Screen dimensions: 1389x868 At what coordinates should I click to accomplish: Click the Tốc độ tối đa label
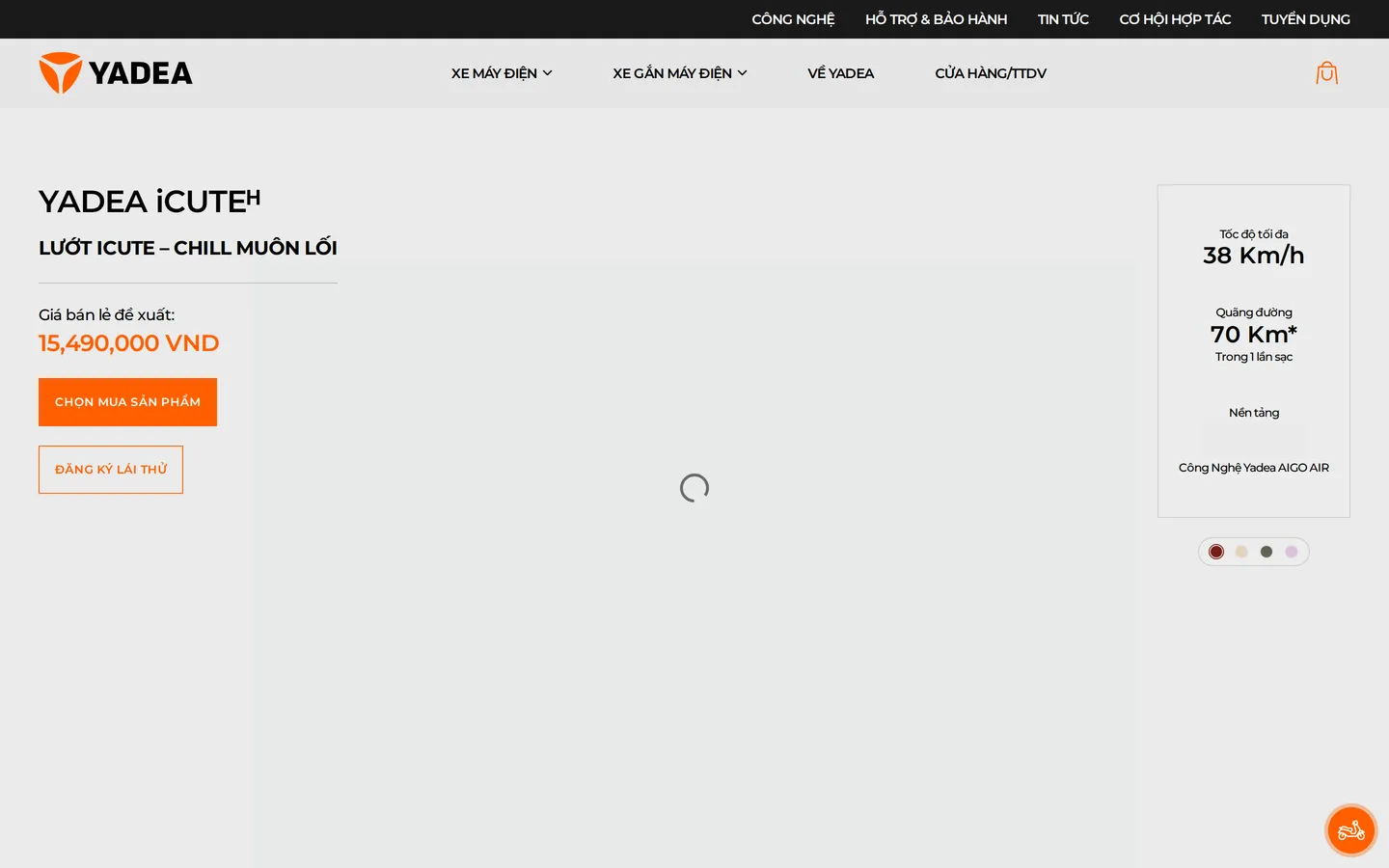[1254, 234]
